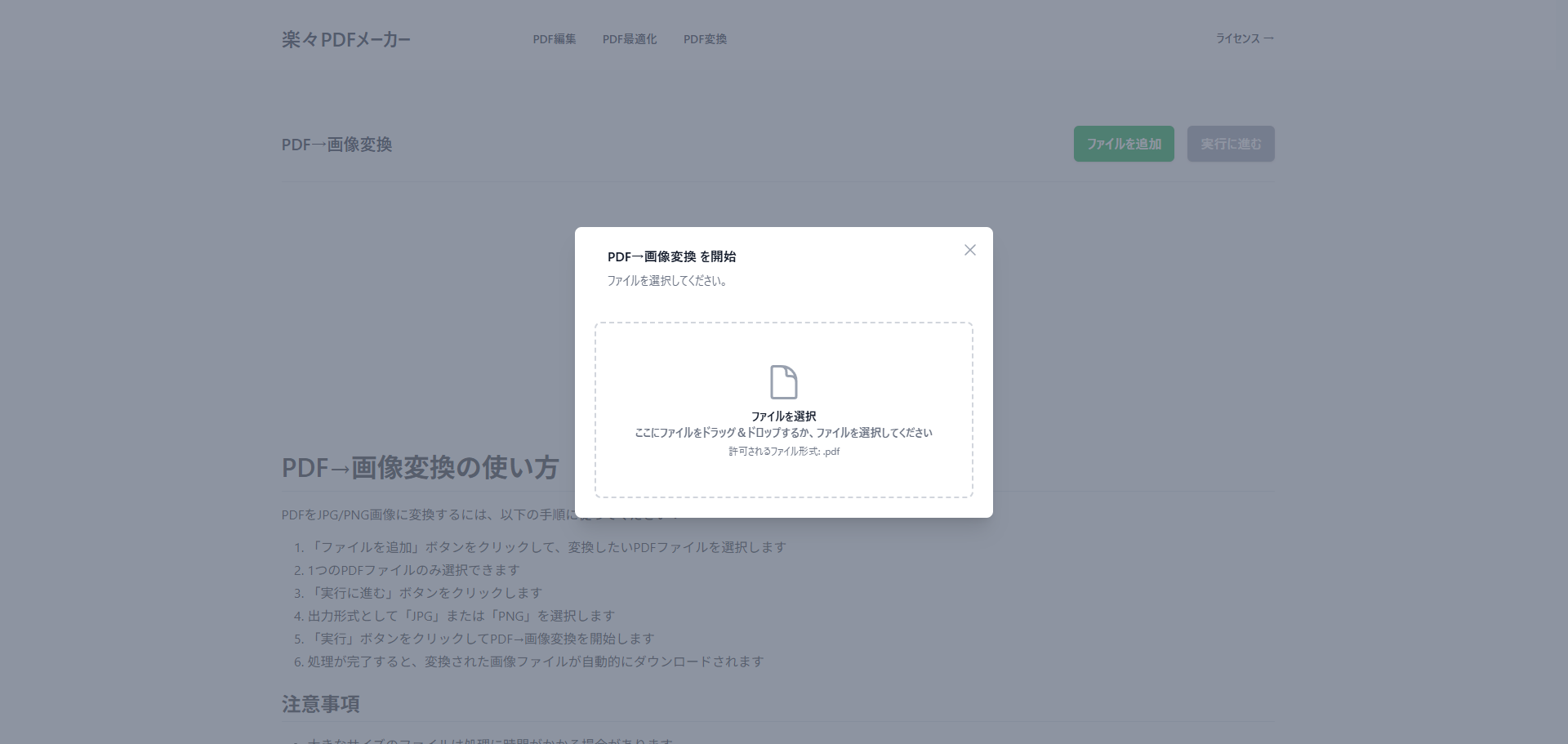Open the PDF変換 menu

(x=705, y=39)
